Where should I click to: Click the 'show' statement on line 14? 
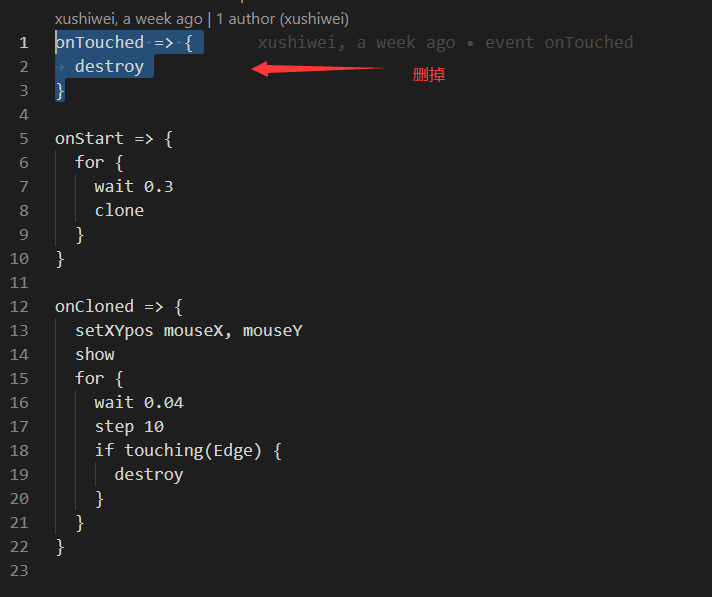click(94, 355)
